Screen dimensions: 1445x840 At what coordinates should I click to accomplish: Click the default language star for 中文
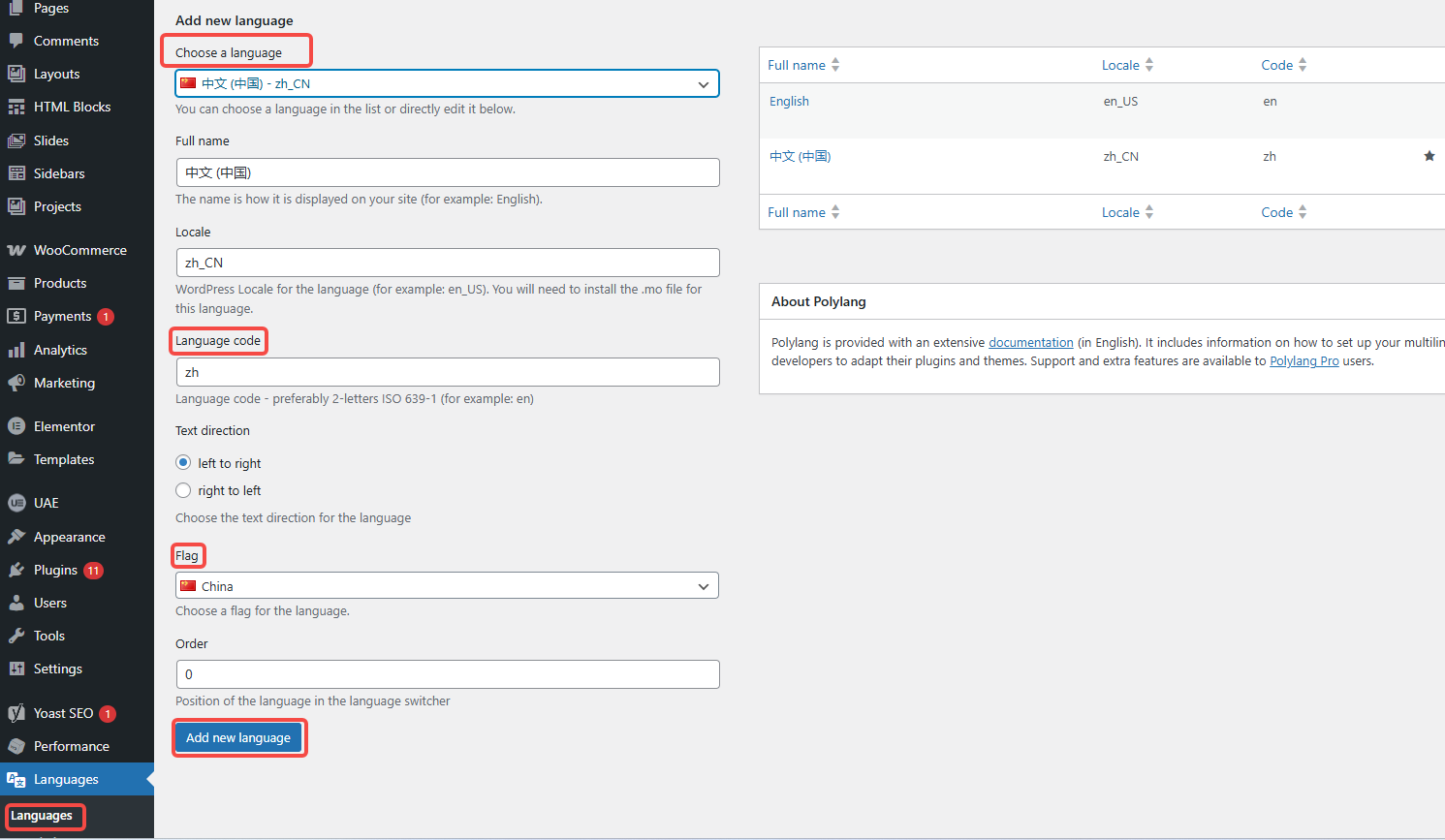tap(1429, 155)
